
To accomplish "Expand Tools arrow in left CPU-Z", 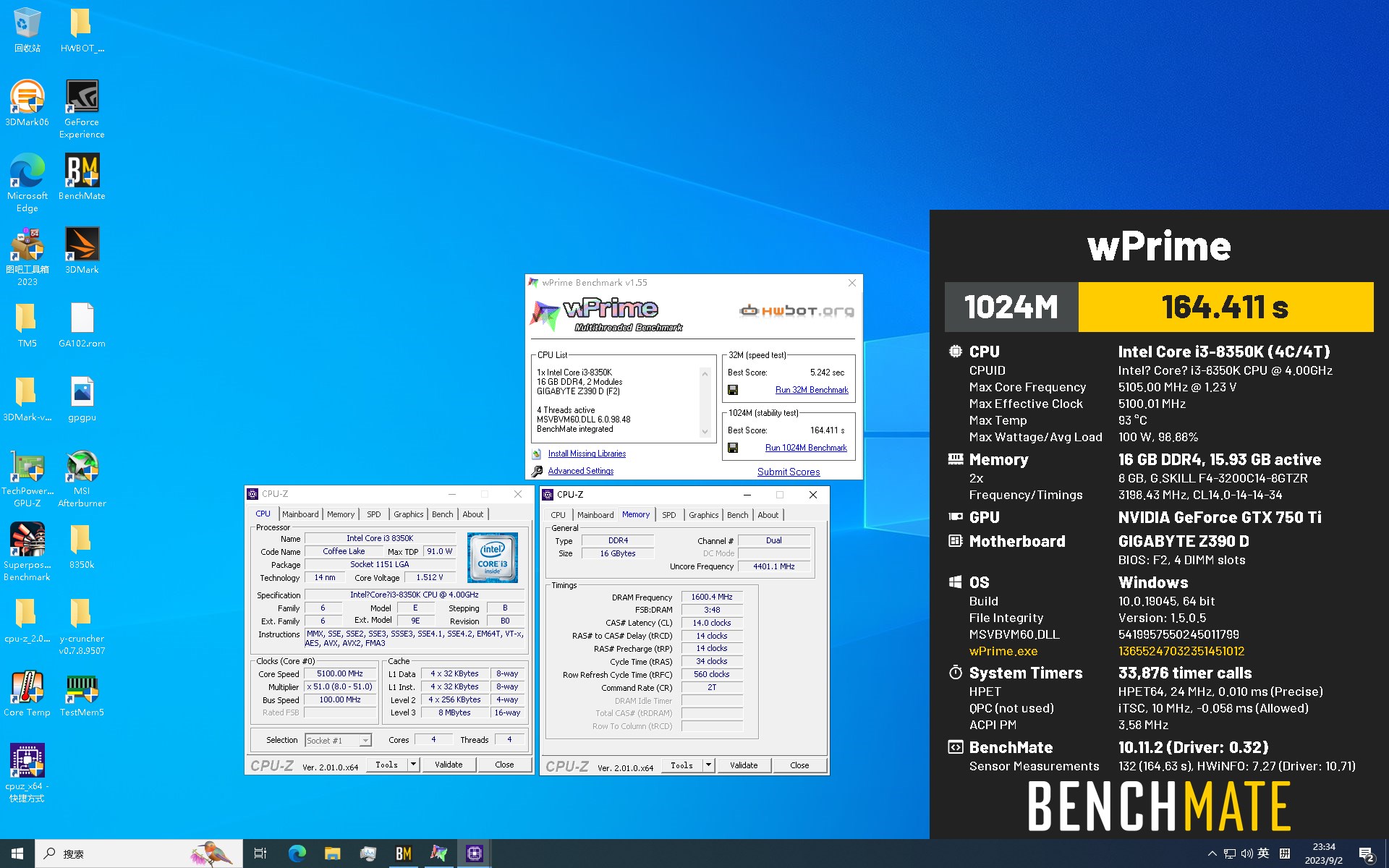I will (413, 765).
